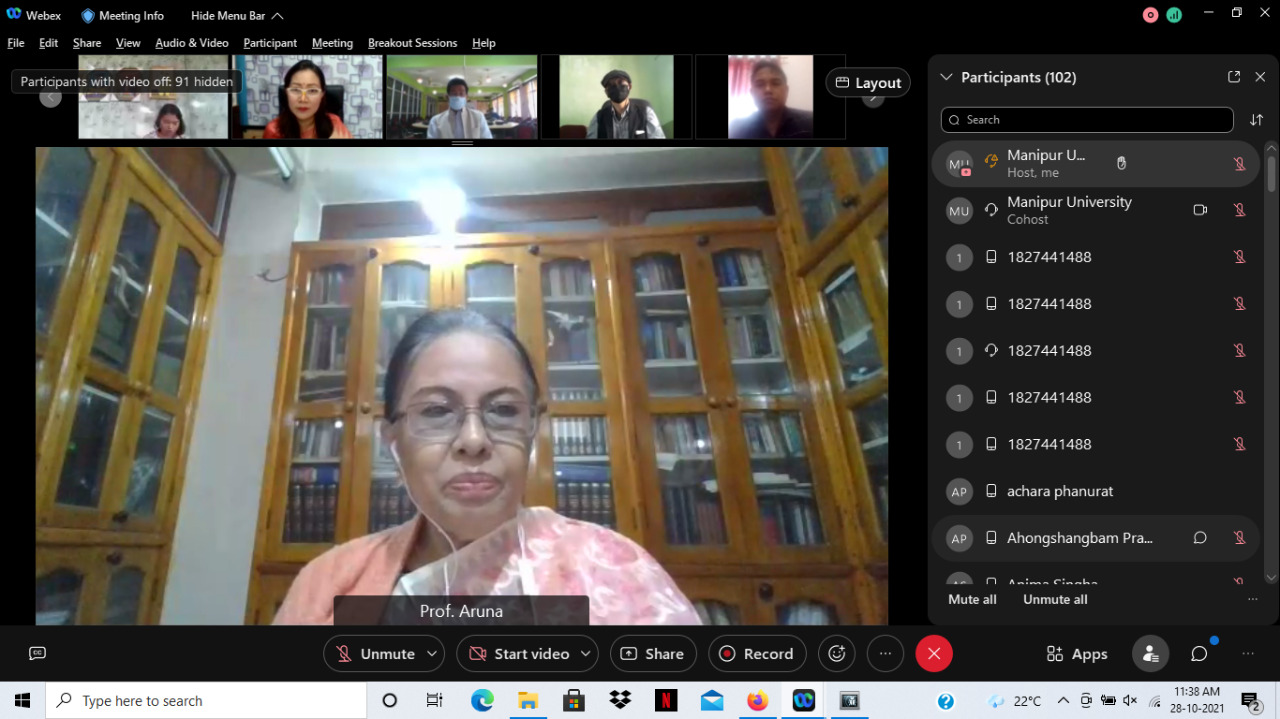Open the Chat panel icon
1280x719 pixels.
[x=1199, y=654]
